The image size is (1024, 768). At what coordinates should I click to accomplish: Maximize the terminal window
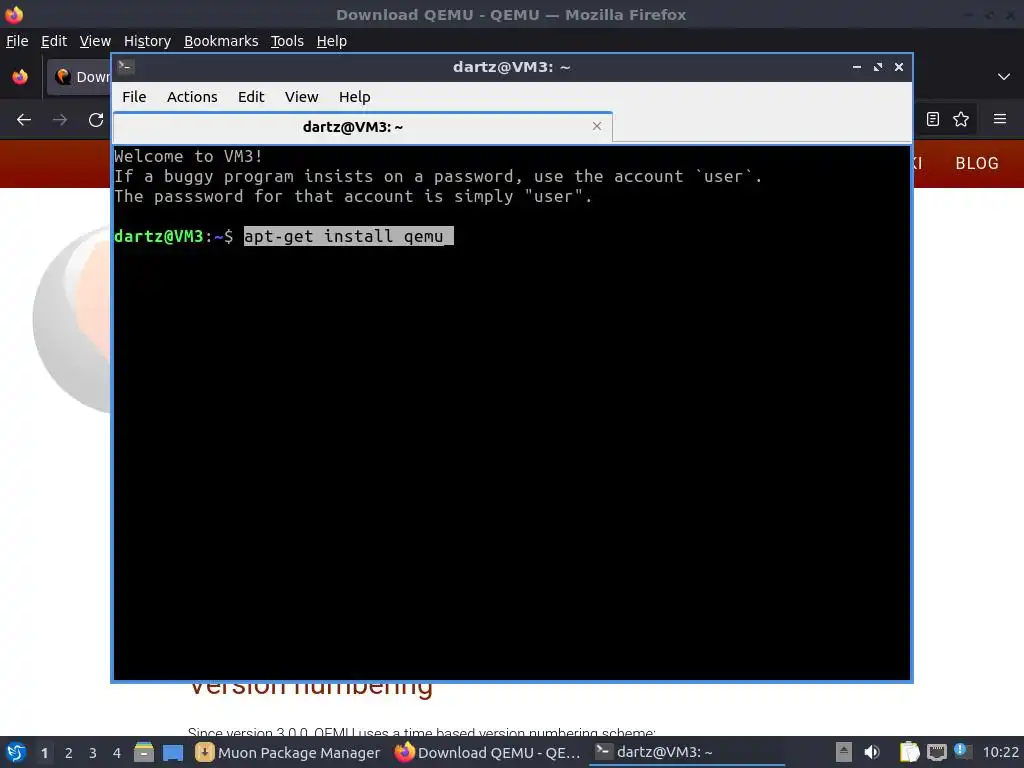coord(878,67)
